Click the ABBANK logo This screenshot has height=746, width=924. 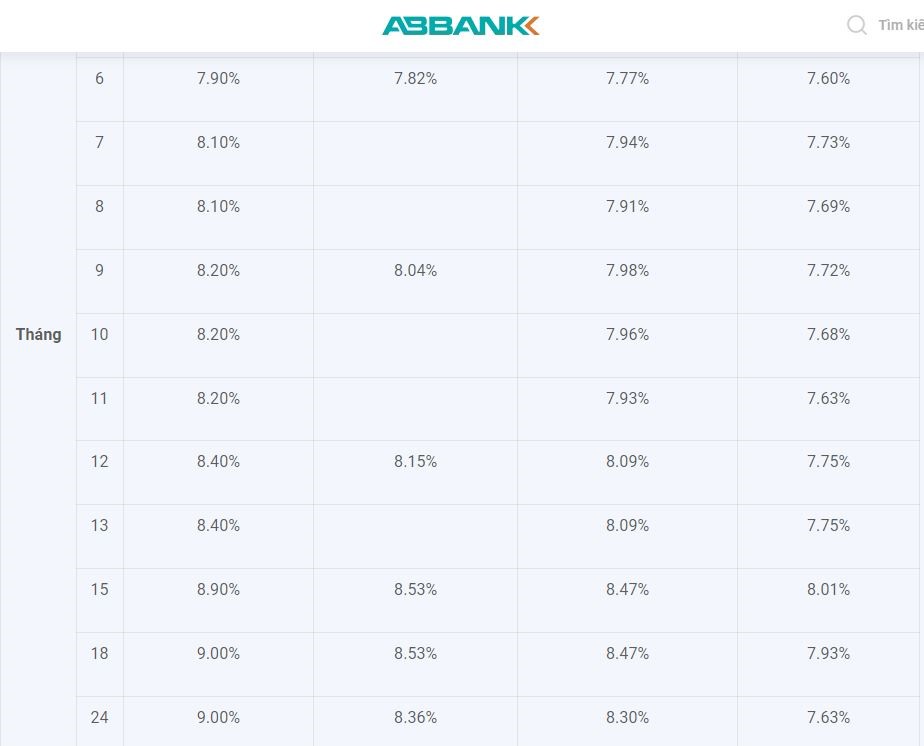click(x=461, y=26)
